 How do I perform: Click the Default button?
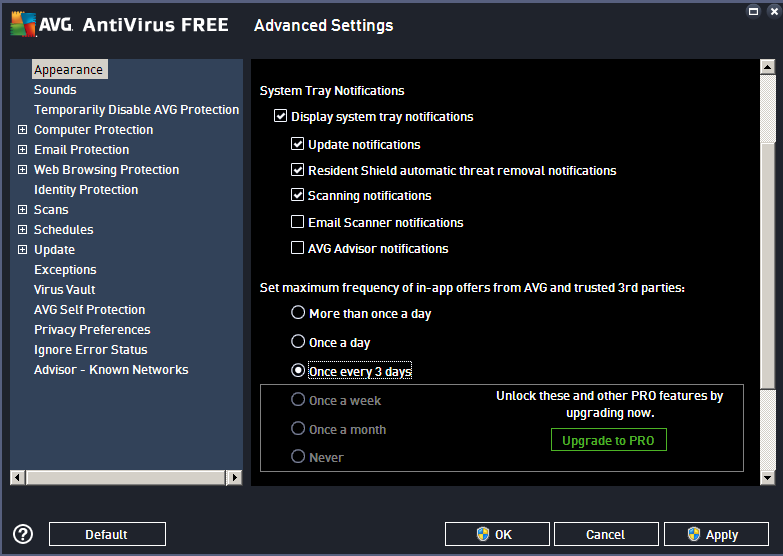pos(106,534)
